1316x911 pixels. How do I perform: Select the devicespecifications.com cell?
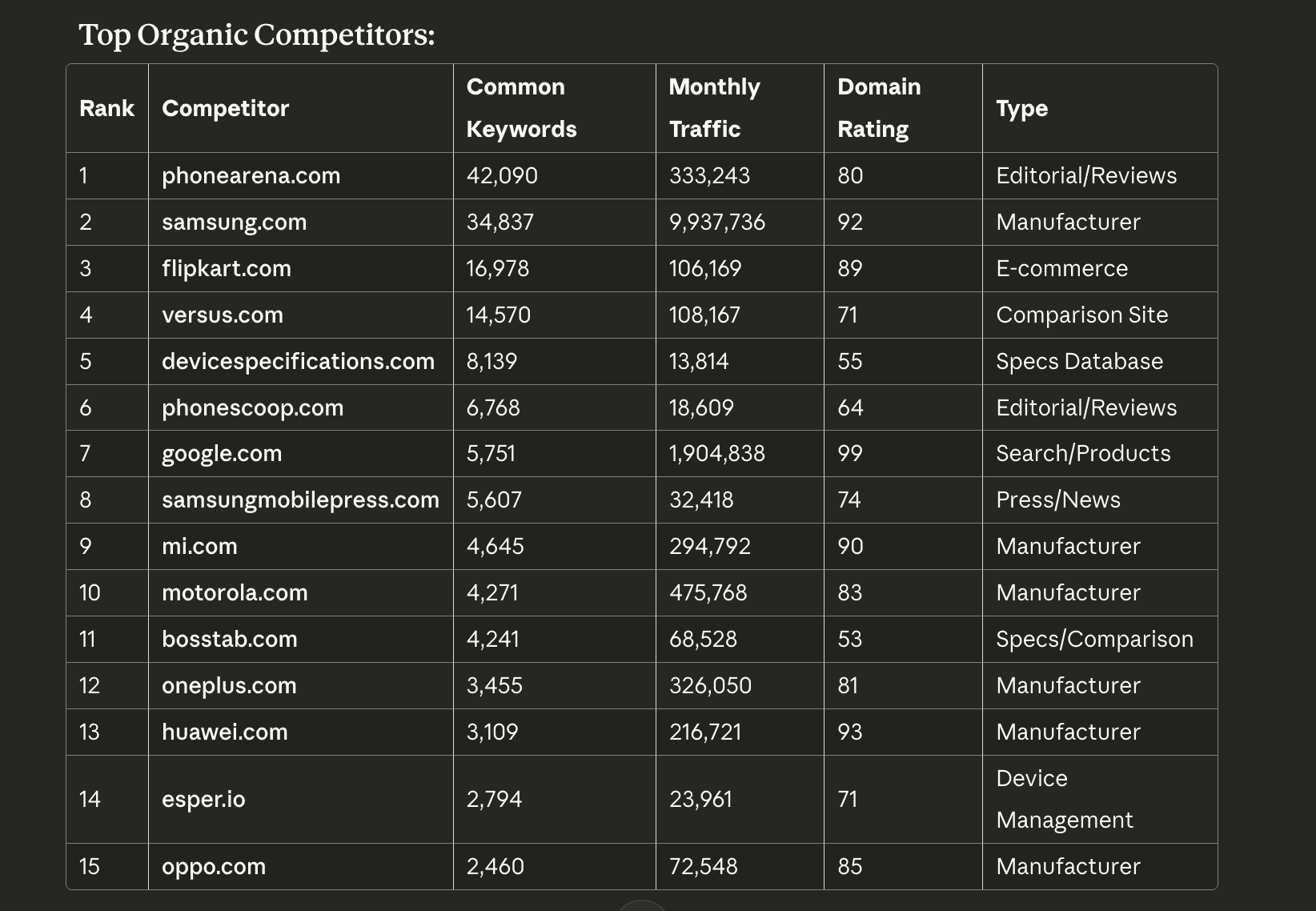pyautogui.click(x=298, y=361)
